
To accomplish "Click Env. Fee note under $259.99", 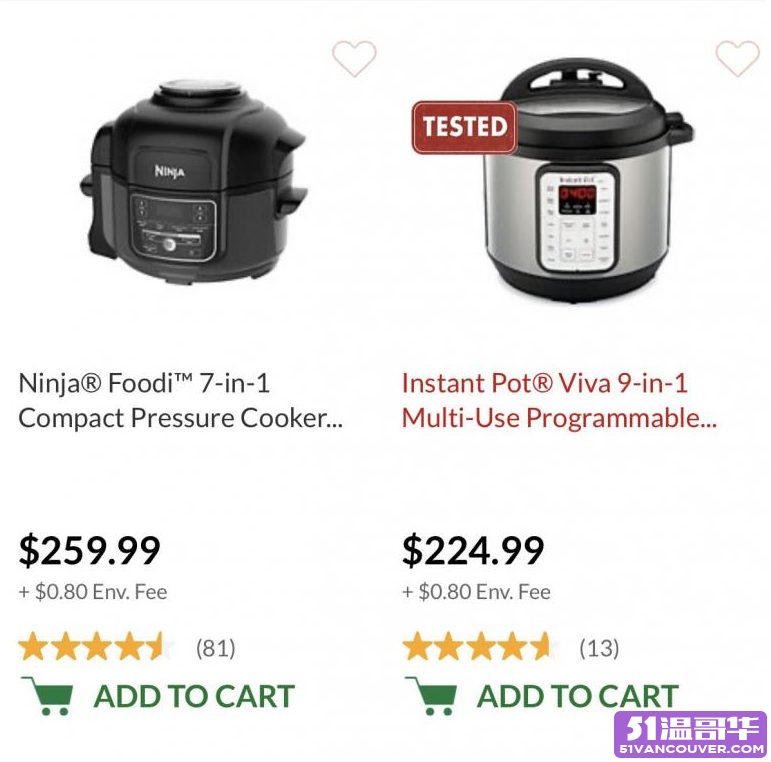I will (93, 592).
